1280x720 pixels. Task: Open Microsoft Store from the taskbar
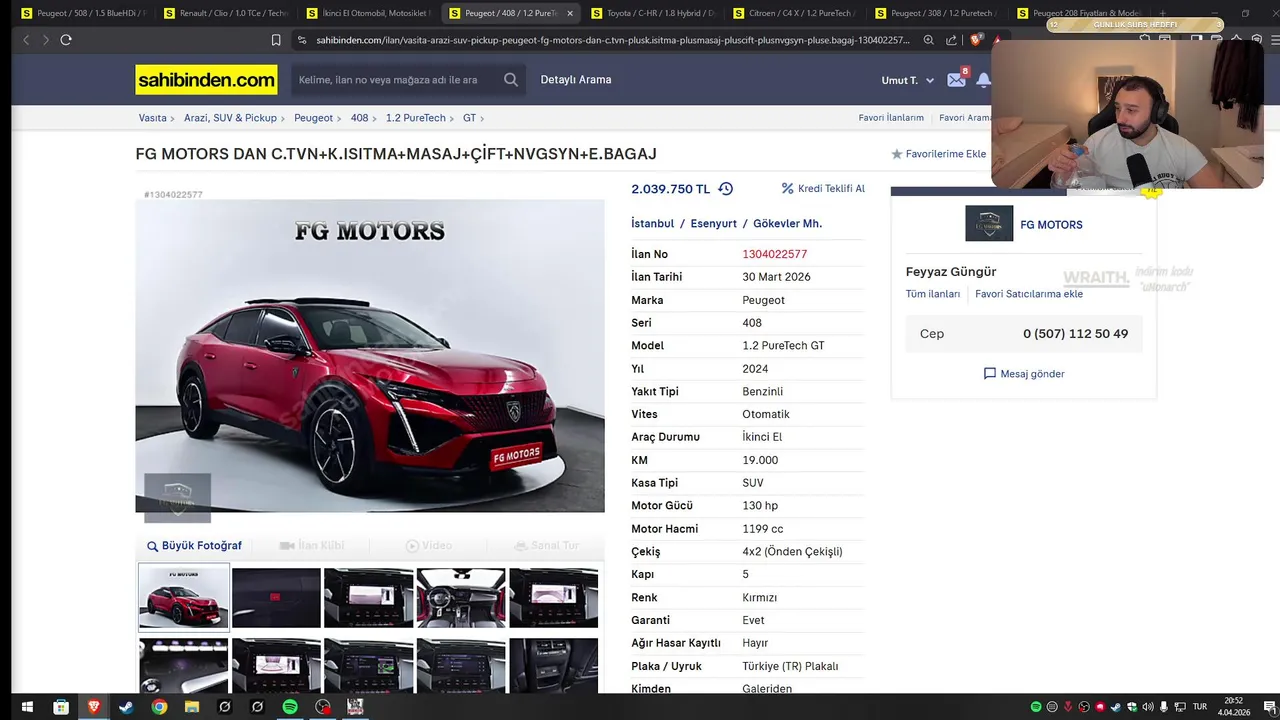pos(61,707)
